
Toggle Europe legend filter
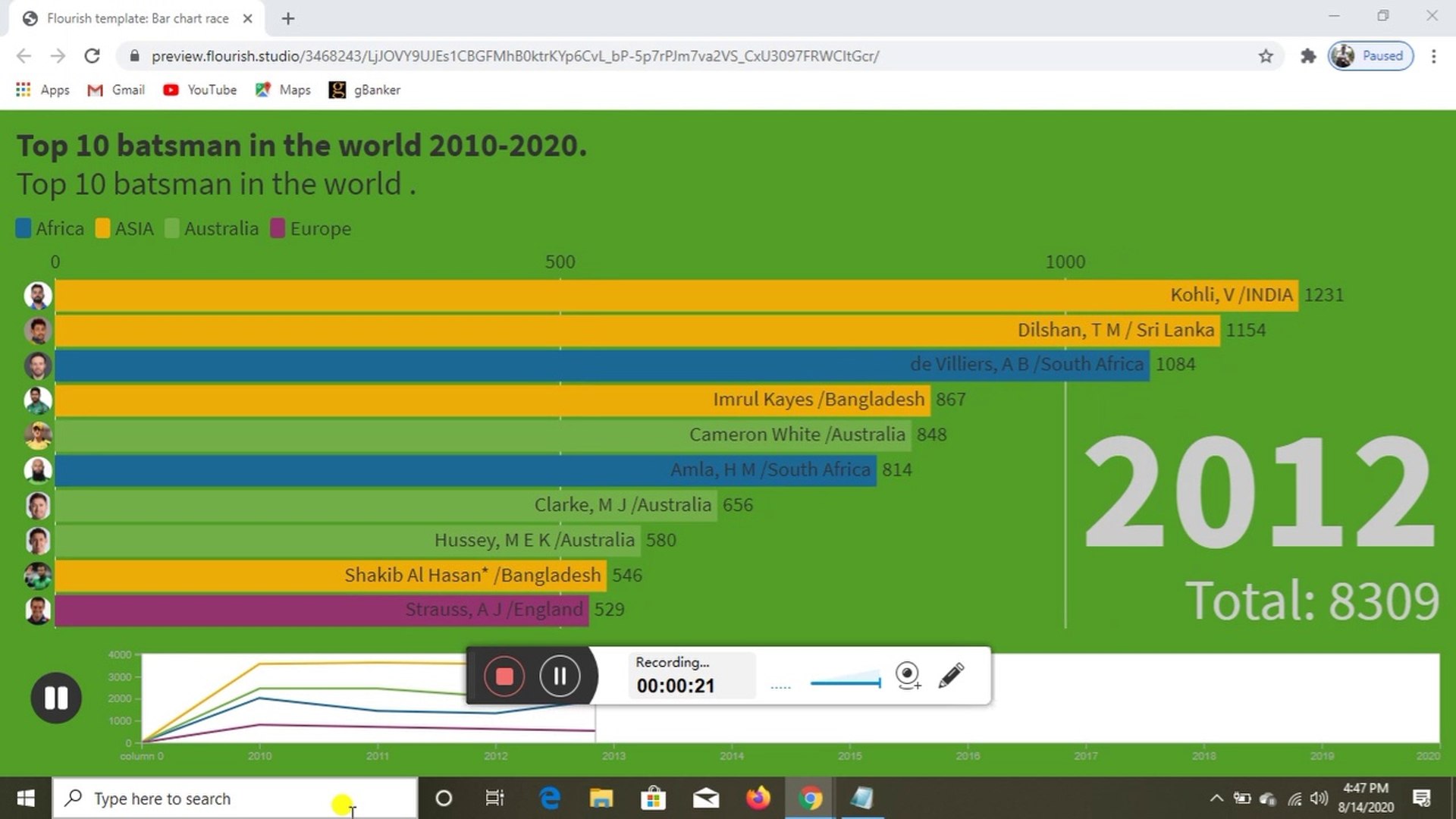311,228
